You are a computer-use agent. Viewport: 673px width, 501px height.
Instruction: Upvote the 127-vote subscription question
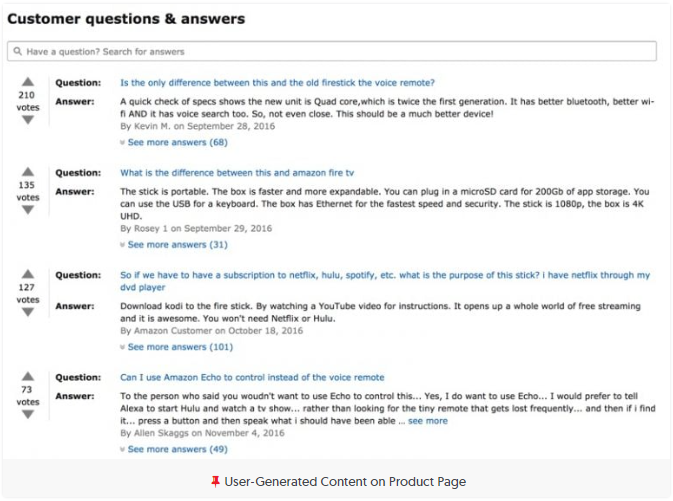[27, 274]
